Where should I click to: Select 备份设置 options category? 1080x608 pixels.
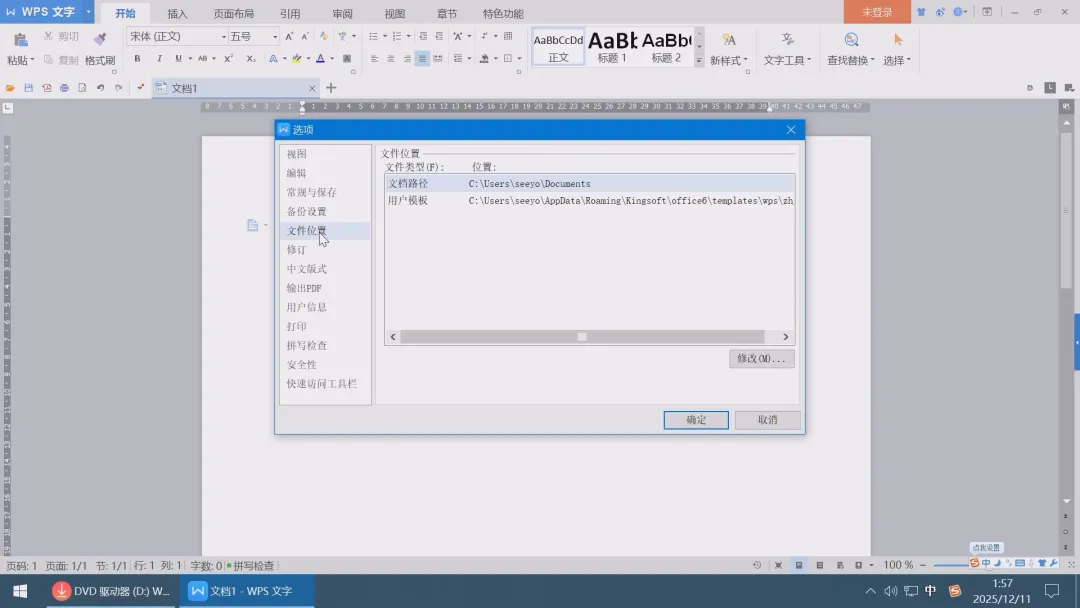(325, 211)
